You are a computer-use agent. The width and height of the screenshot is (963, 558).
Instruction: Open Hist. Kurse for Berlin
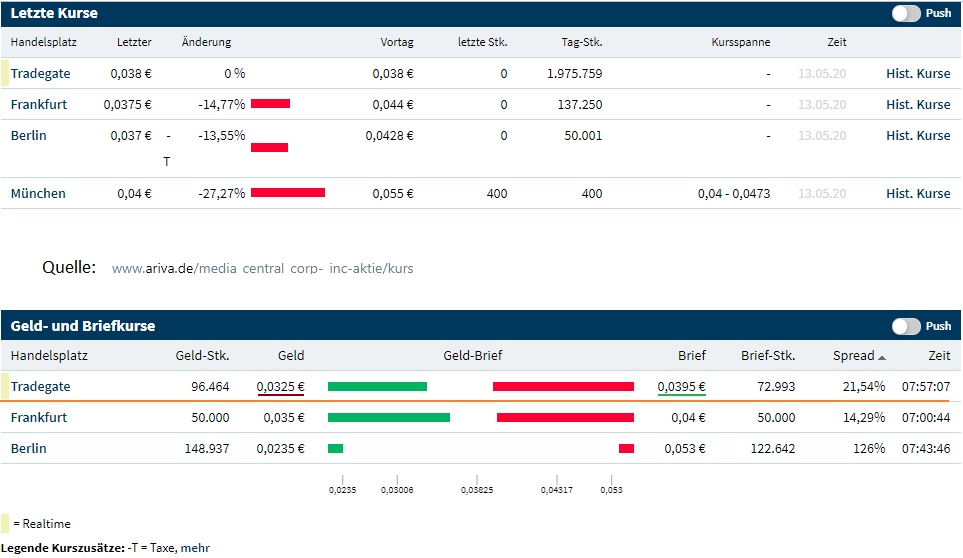[x=918, y=136]
